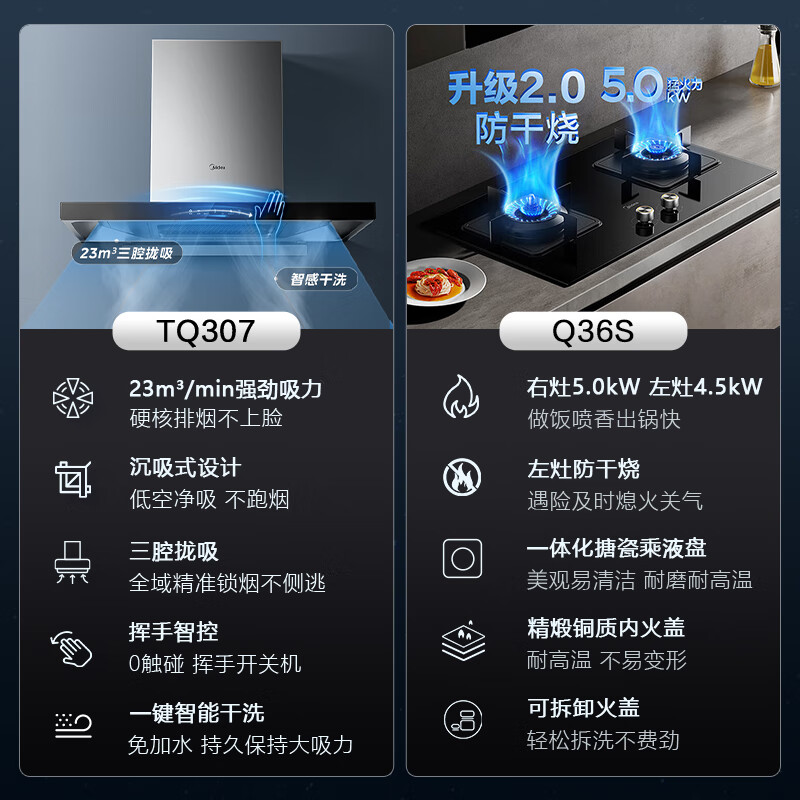The width and height of the screenshot is (800, 800).
Task: Select the crossed-out flame anti-dry-burn icon
Action: 462,477
